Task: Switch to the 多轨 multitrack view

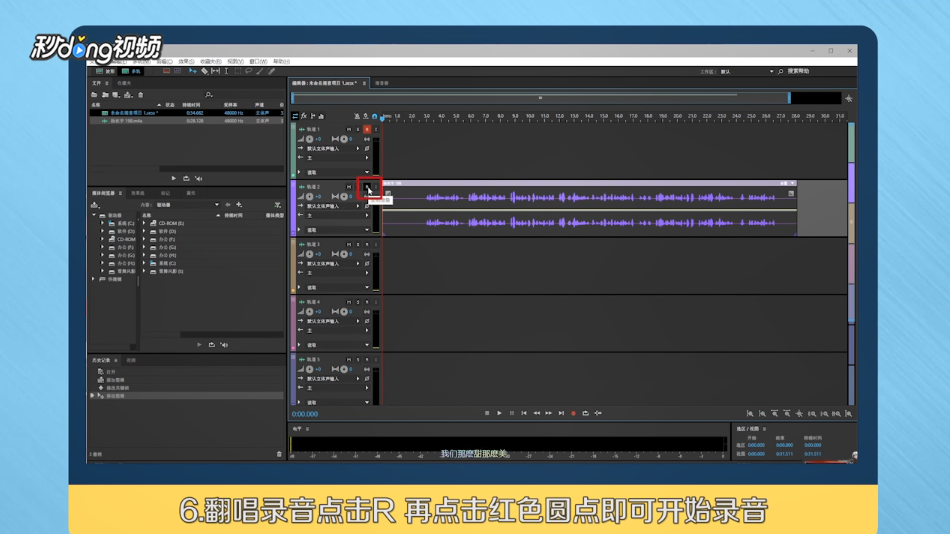Action: click(x=131, y=71)
